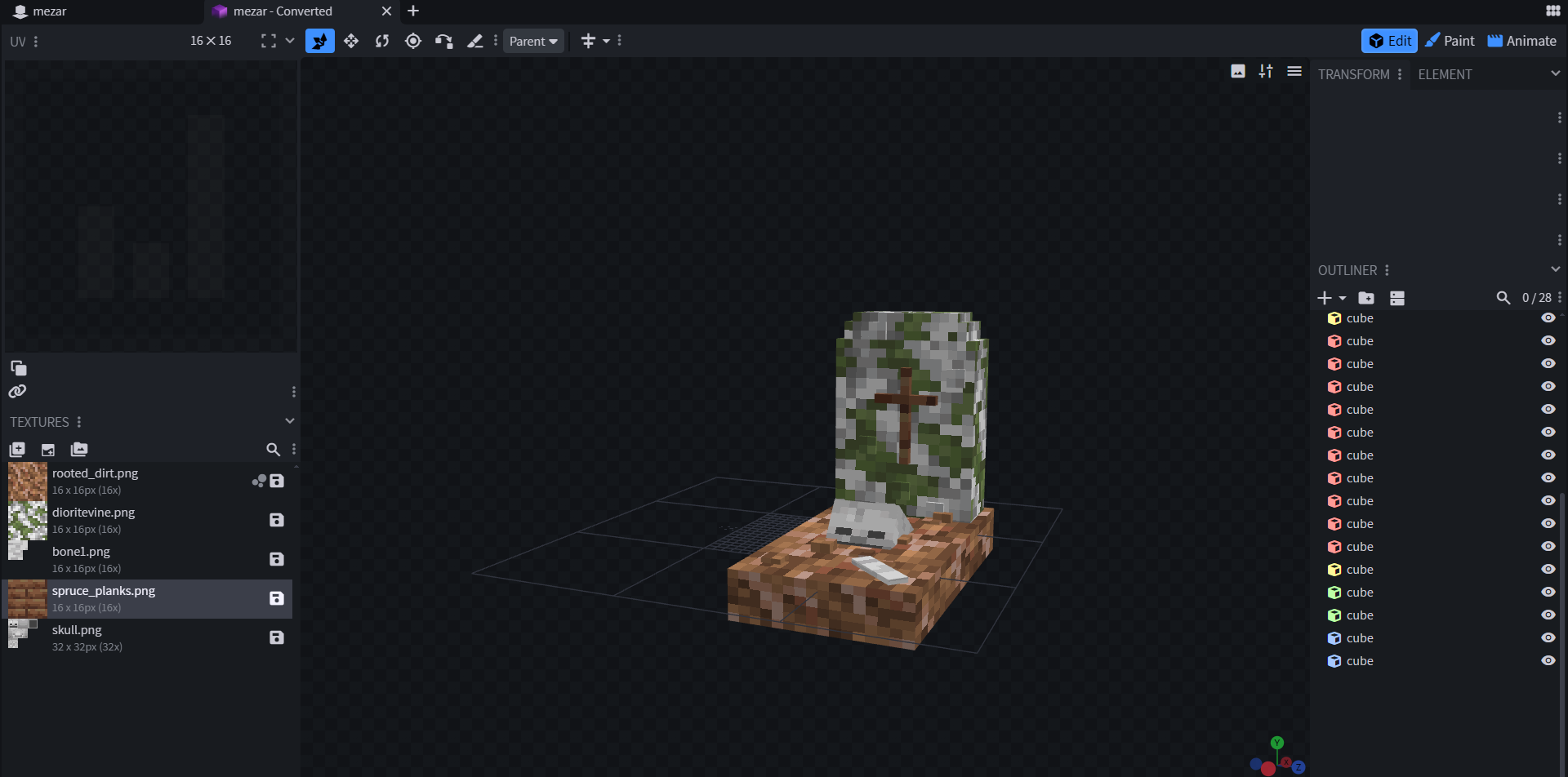The width and height of the screenshot is (1568, 777).
Task: Toggle the outliner options icon beside Add Group
Action: click(1397, 298)
